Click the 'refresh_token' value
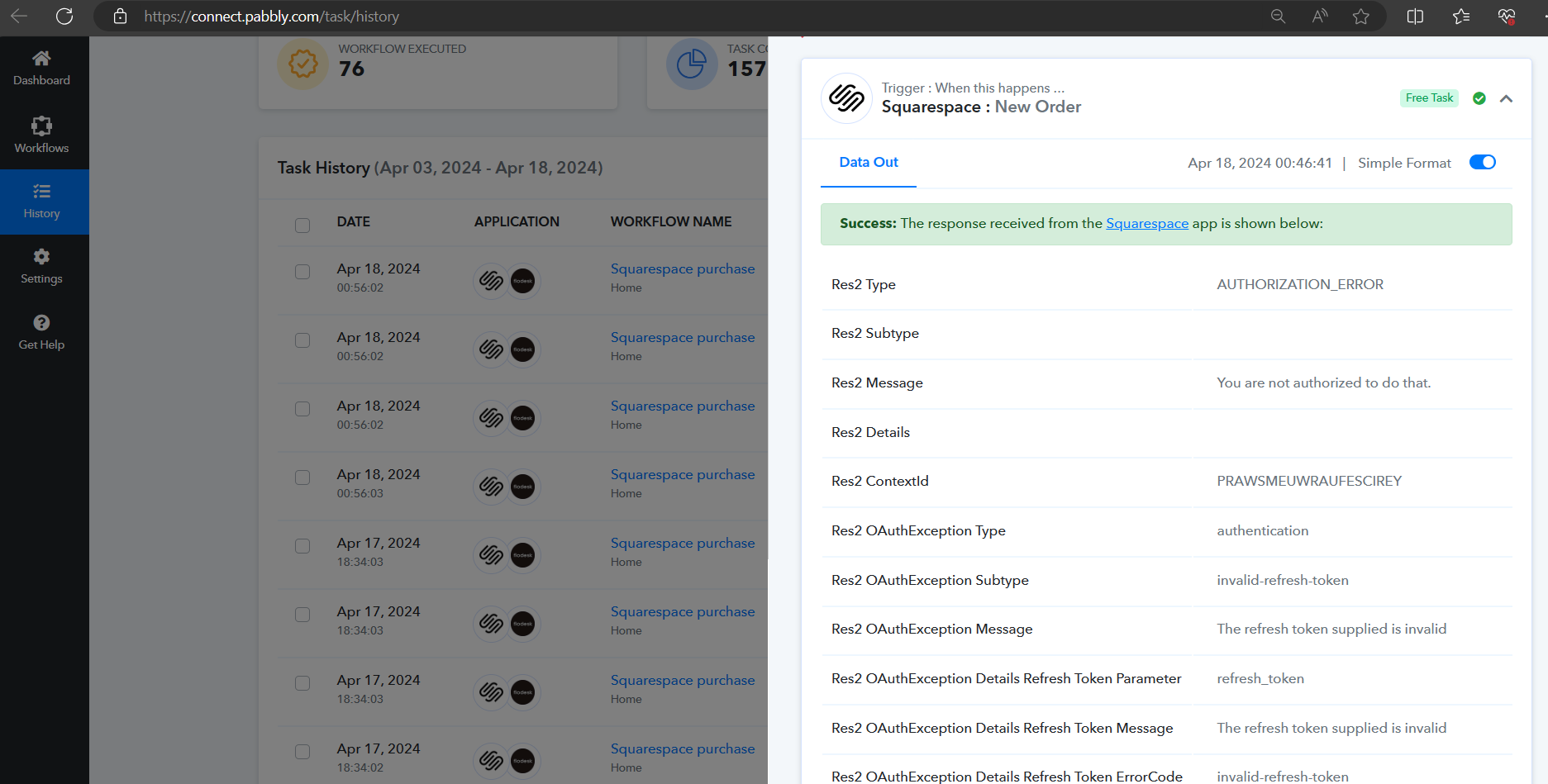The width and height of the screenshot is (1548, 784). 1260,679
